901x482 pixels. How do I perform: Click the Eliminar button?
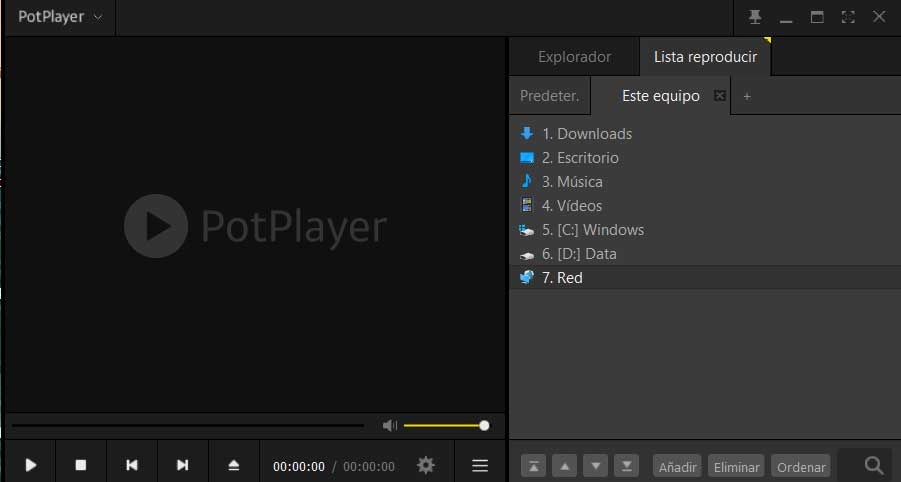point(736,467)
